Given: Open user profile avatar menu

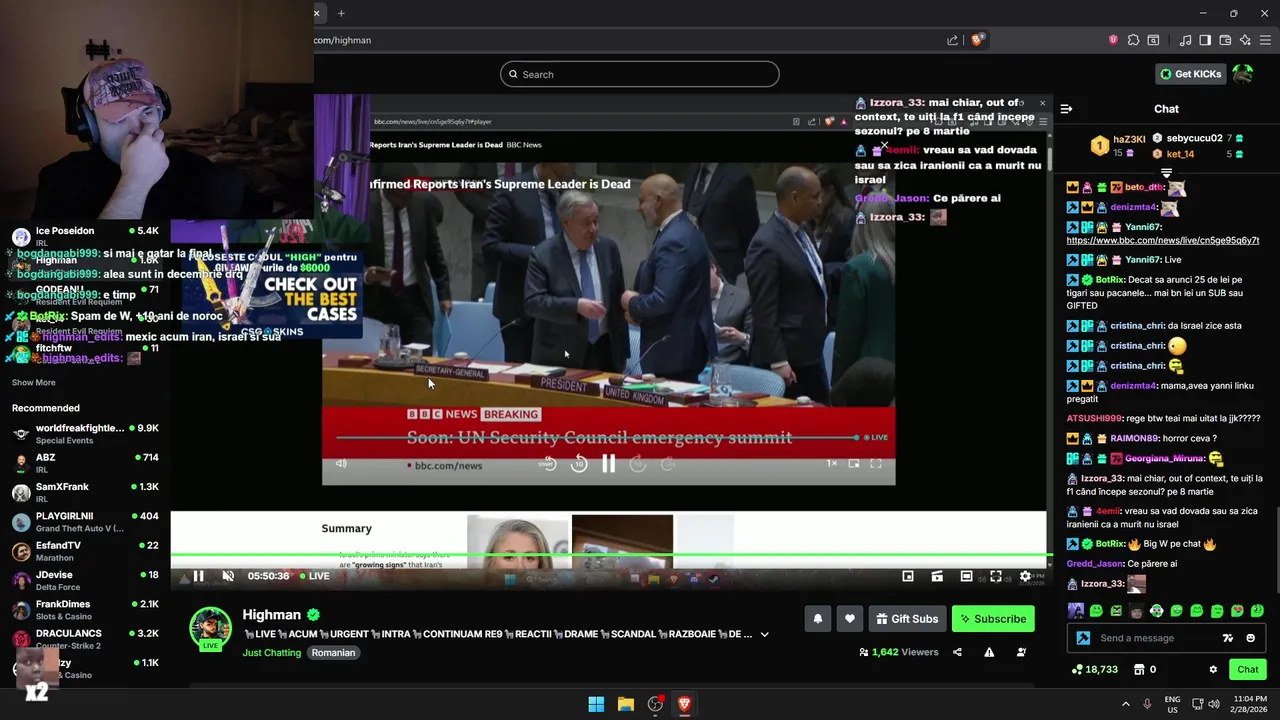Looking at the screenshot, I should [1242, 74].
